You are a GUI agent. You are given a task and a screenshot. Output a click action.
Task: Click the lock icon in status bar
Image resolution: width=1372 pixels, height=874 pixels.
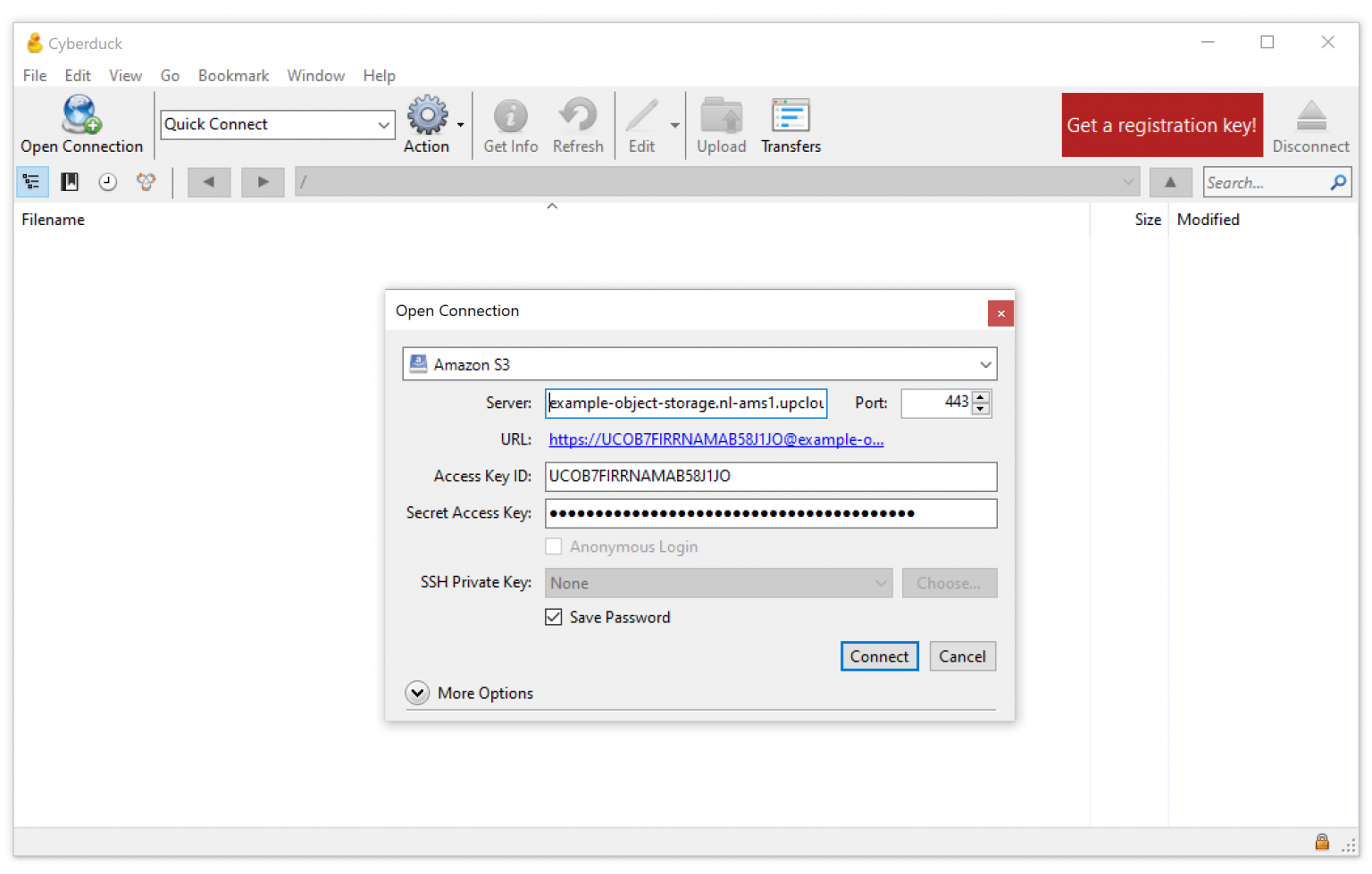click(x=1322, y=842)
